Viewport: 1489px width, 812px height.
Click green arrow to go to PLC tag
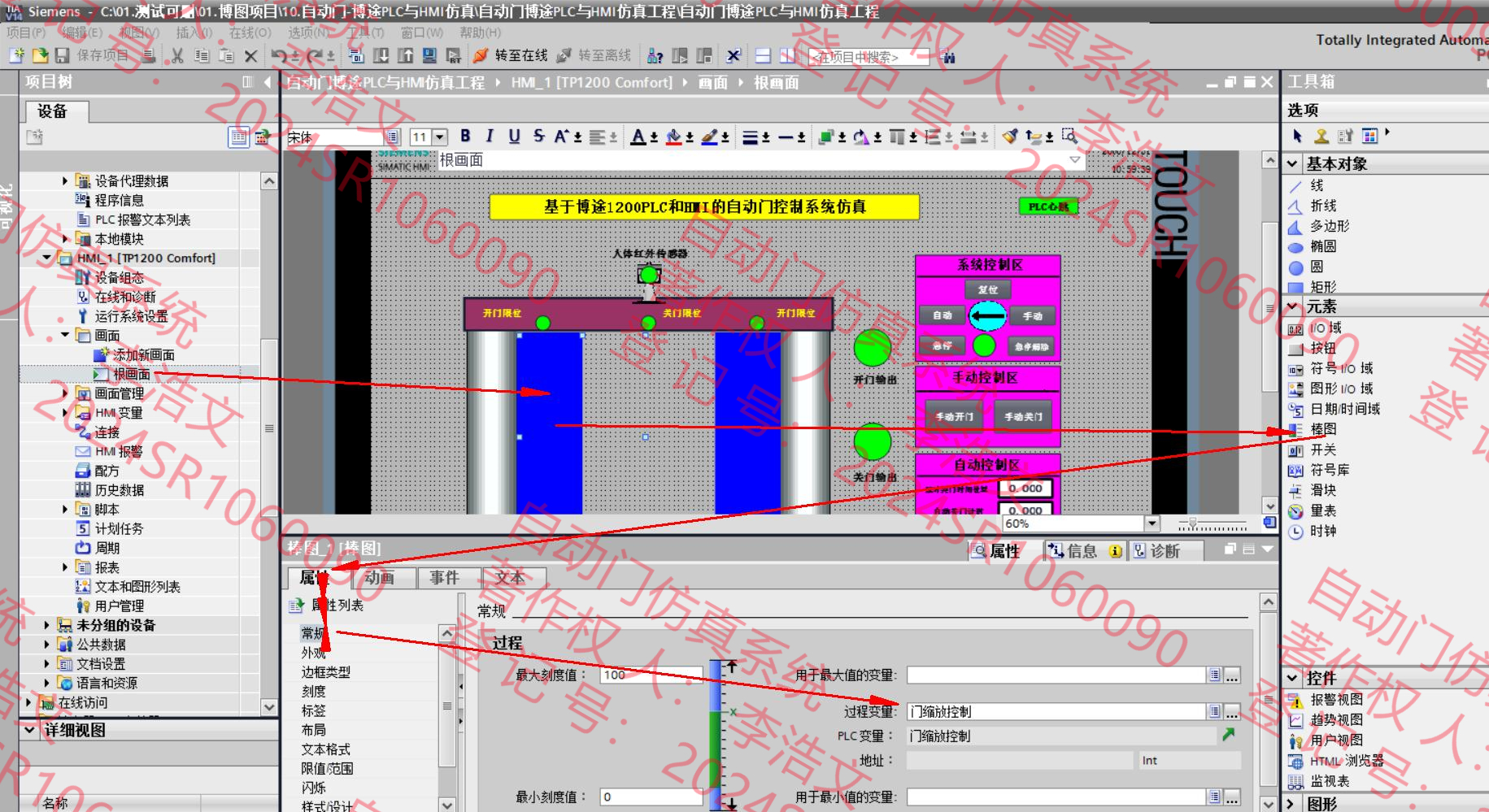click(1228, 735)
